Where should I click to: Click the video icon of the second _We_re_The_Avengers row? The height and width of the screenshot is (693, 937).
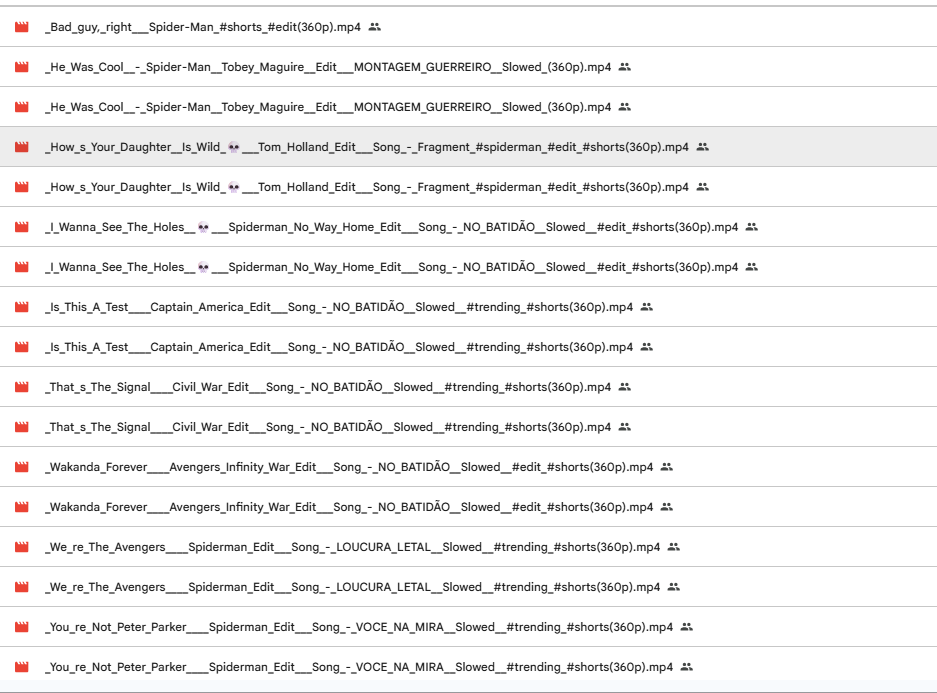pos(22,587)
